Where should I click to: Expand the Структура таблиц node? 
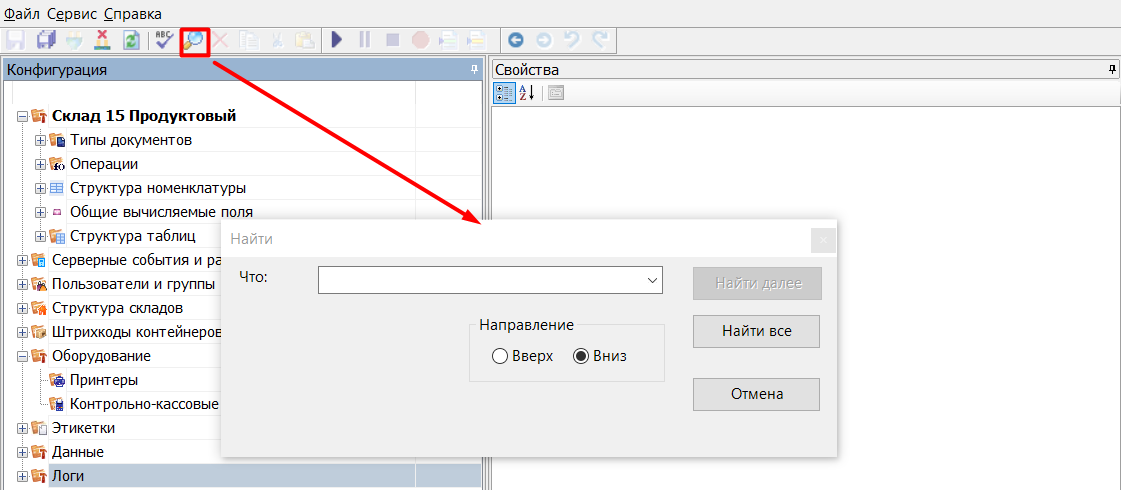coord(40,236)
